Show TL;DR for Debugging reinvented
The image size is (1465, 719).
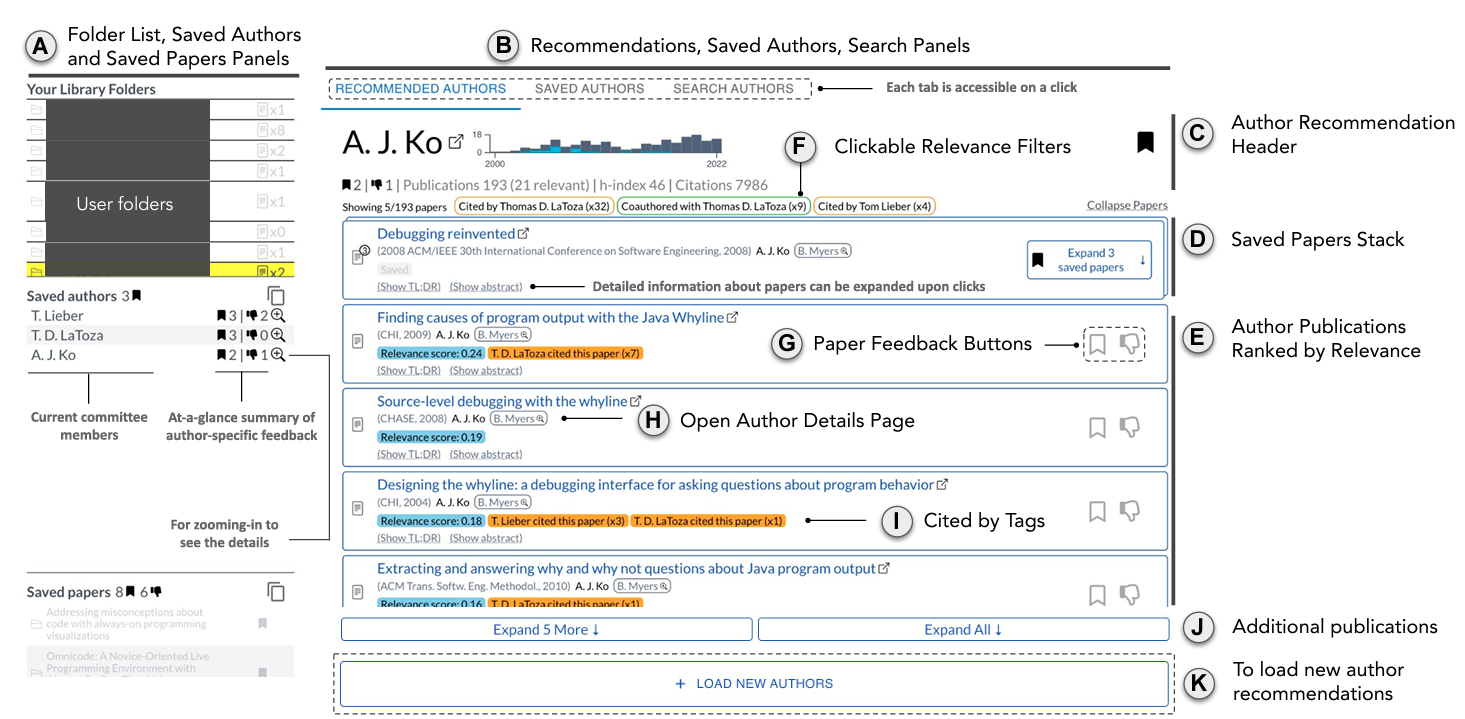(x=408, y=287)
